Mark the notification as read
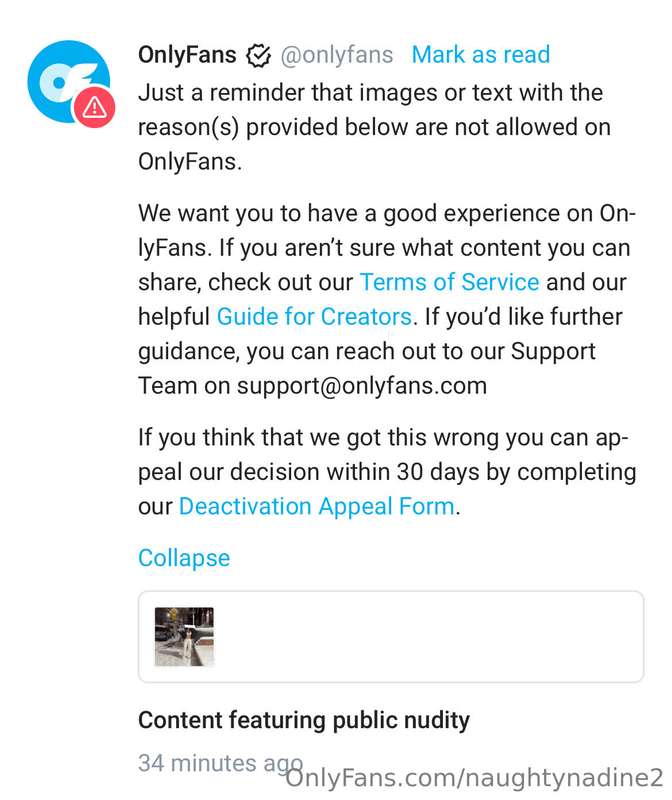The image size is (672, 800). click(481, 55)
